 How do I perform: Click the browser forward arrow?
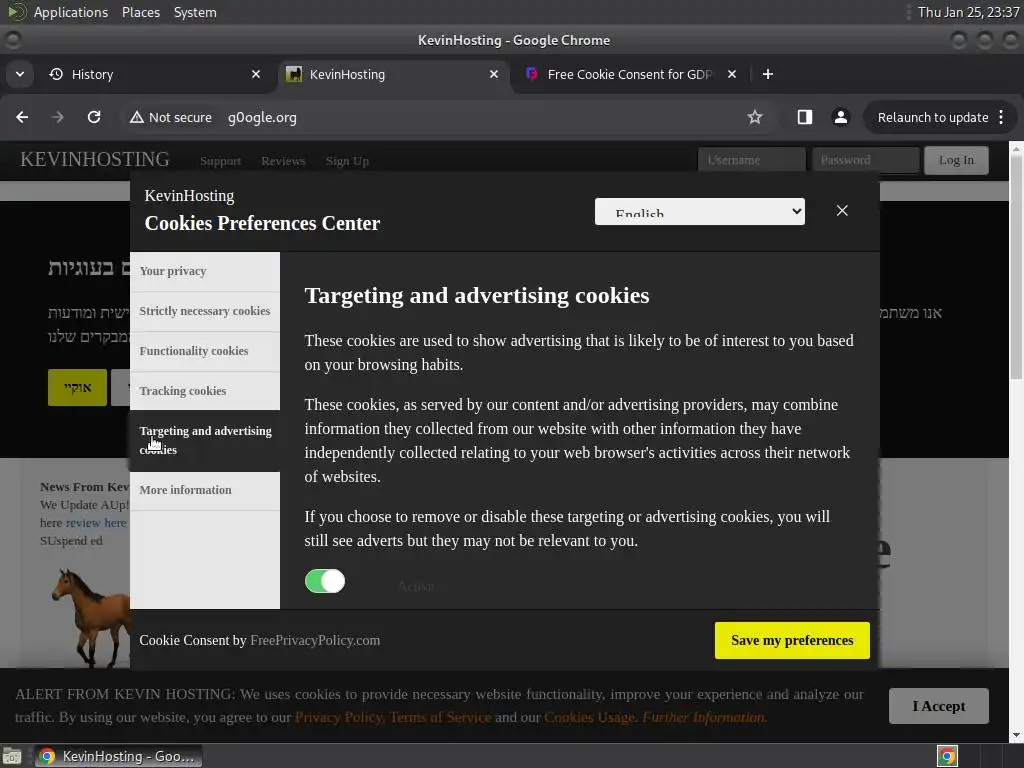click(57, 117)
